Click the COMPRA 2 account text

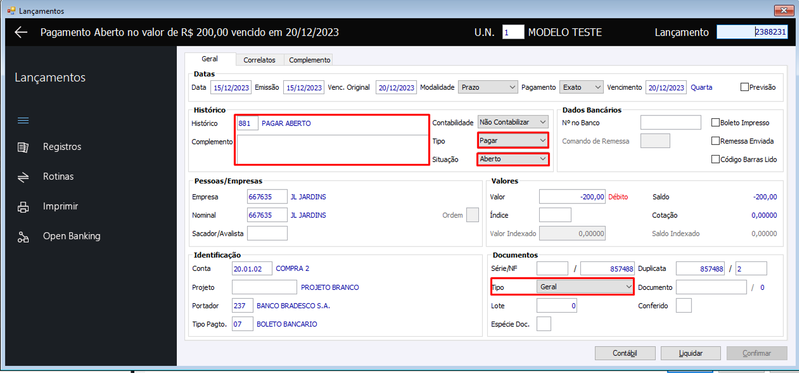292,268
